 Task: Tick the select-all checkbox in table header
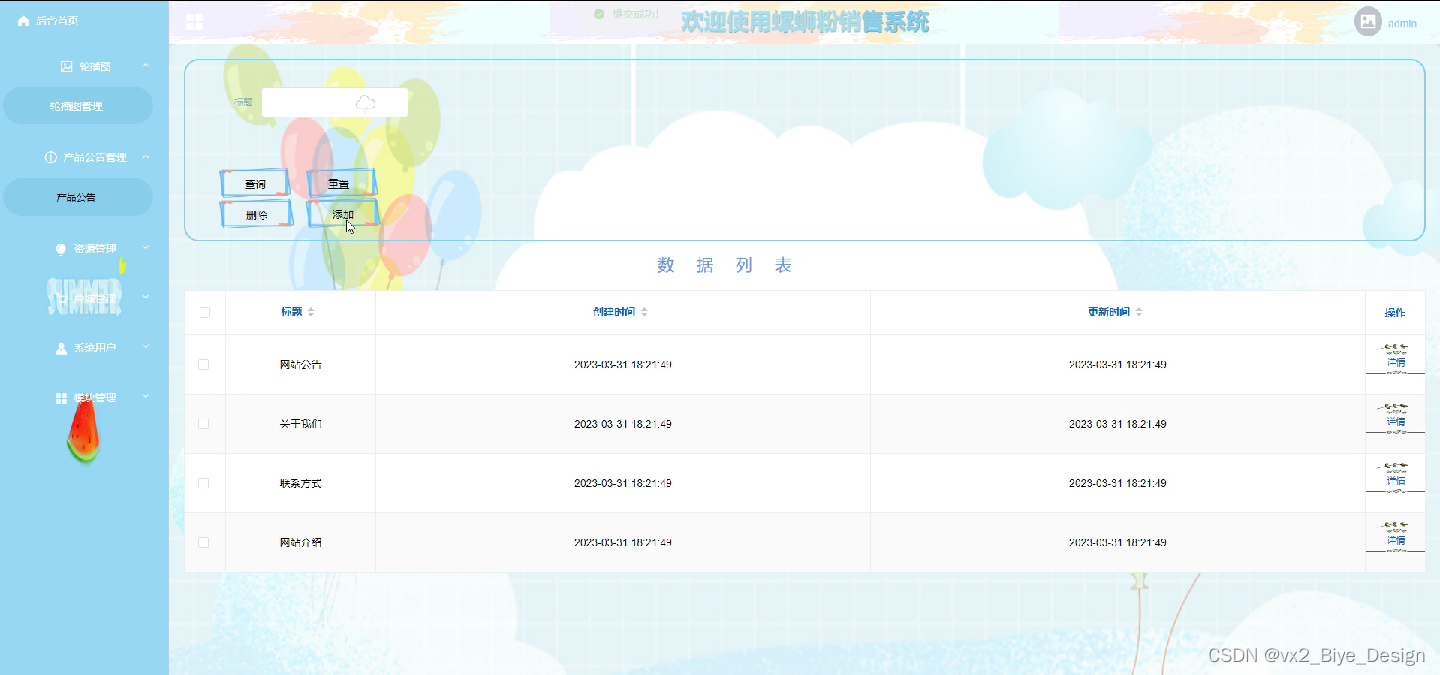click(x=205, y=312)
